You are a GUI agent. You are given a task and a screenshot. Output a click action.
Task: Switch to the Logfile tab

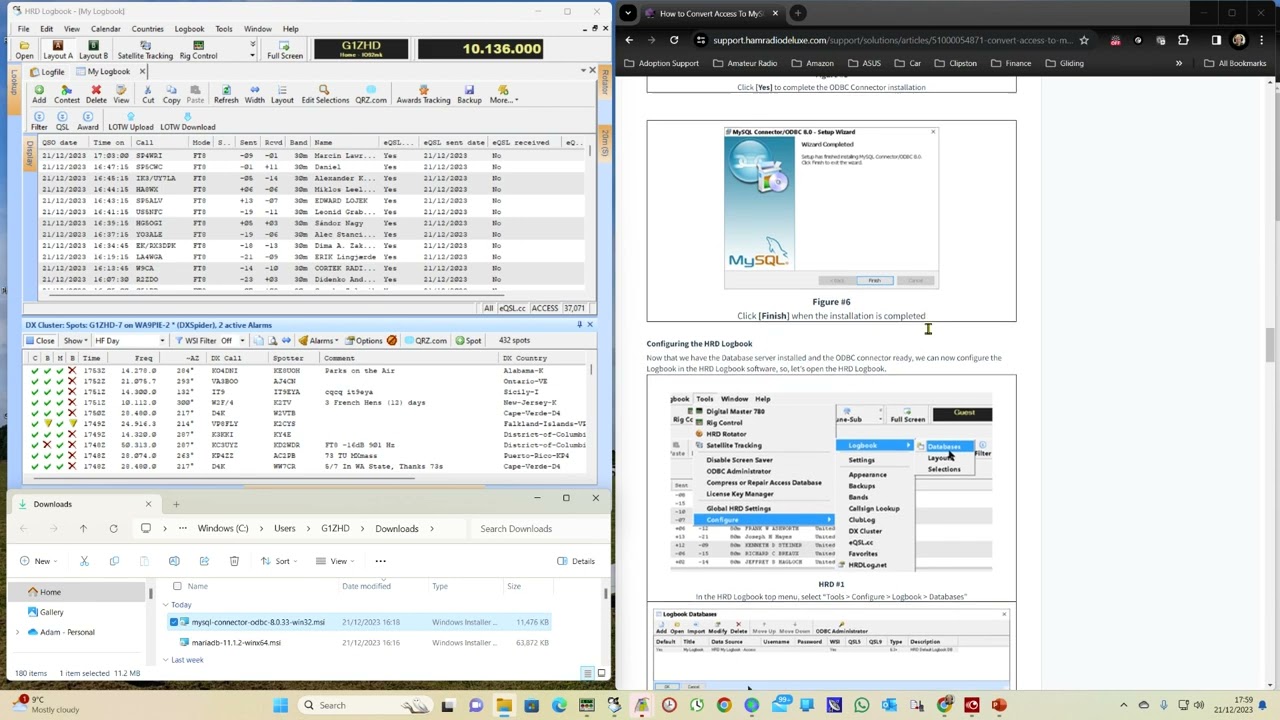point(47,72)
